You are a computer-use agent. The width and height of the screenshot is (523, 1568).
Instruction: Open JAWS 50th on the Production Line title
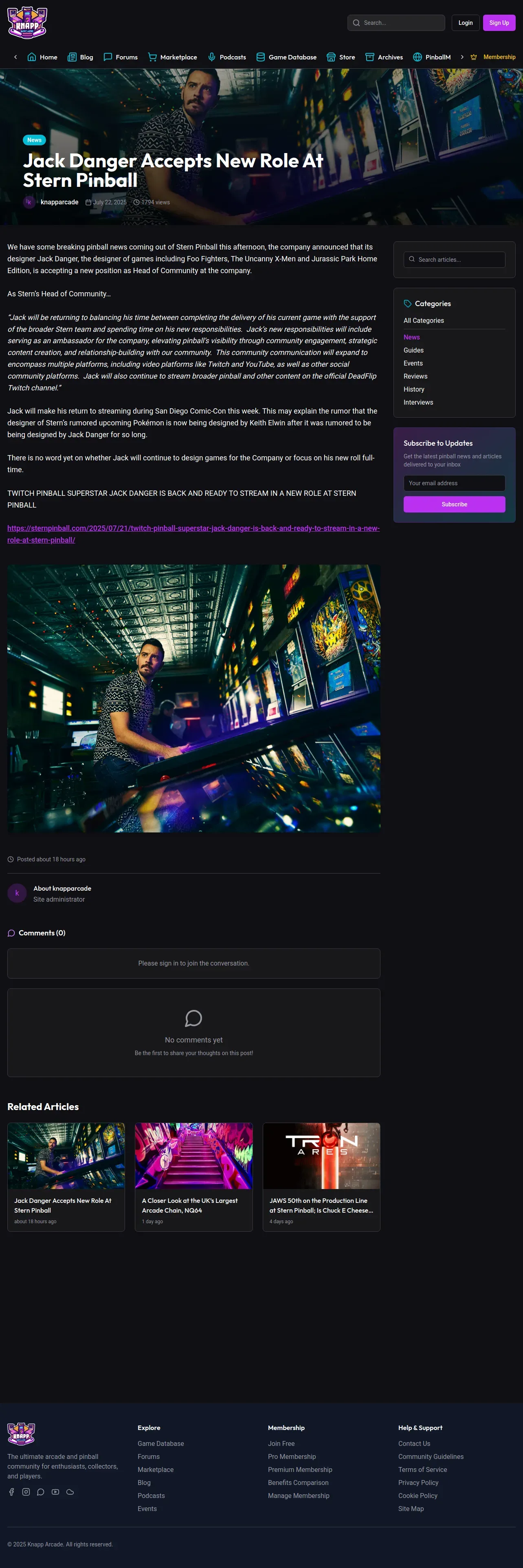click(321, 1206)
